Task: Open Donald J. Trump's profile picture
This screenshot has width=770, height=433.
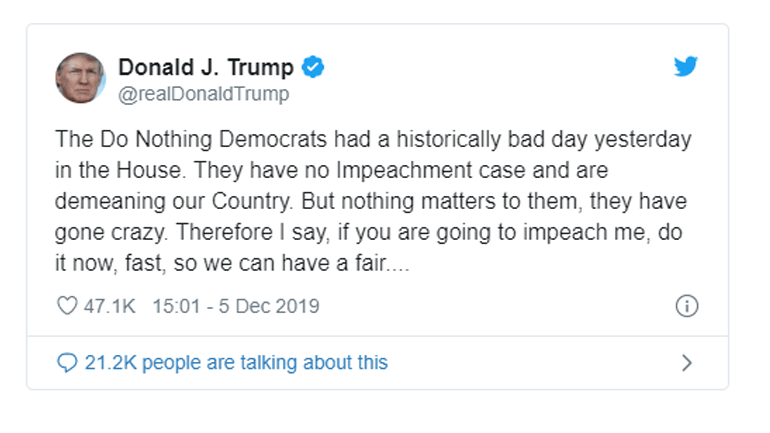Action: click(x=81, y=78)
